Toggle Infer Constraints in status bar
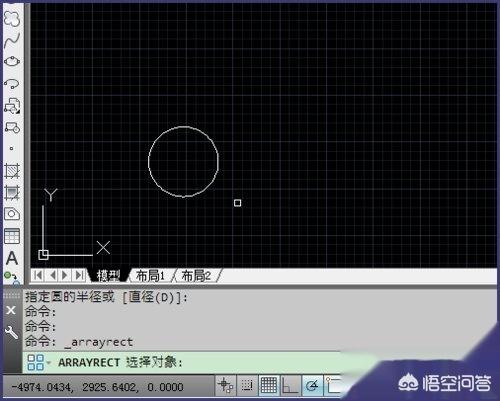Screen dimensions: 500x401 coord(226,385)
